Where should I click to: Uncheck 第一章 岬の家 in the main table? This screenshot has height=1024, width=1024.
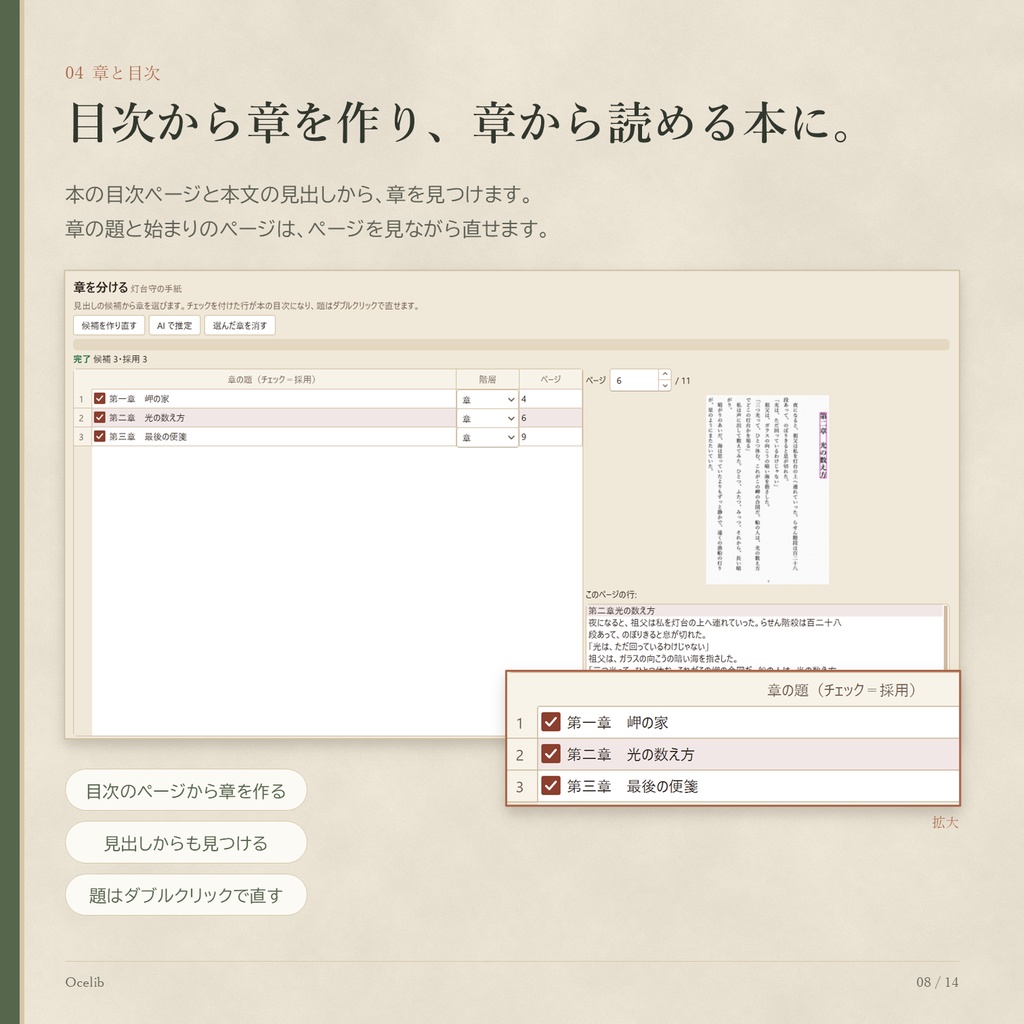pos(99,398)
